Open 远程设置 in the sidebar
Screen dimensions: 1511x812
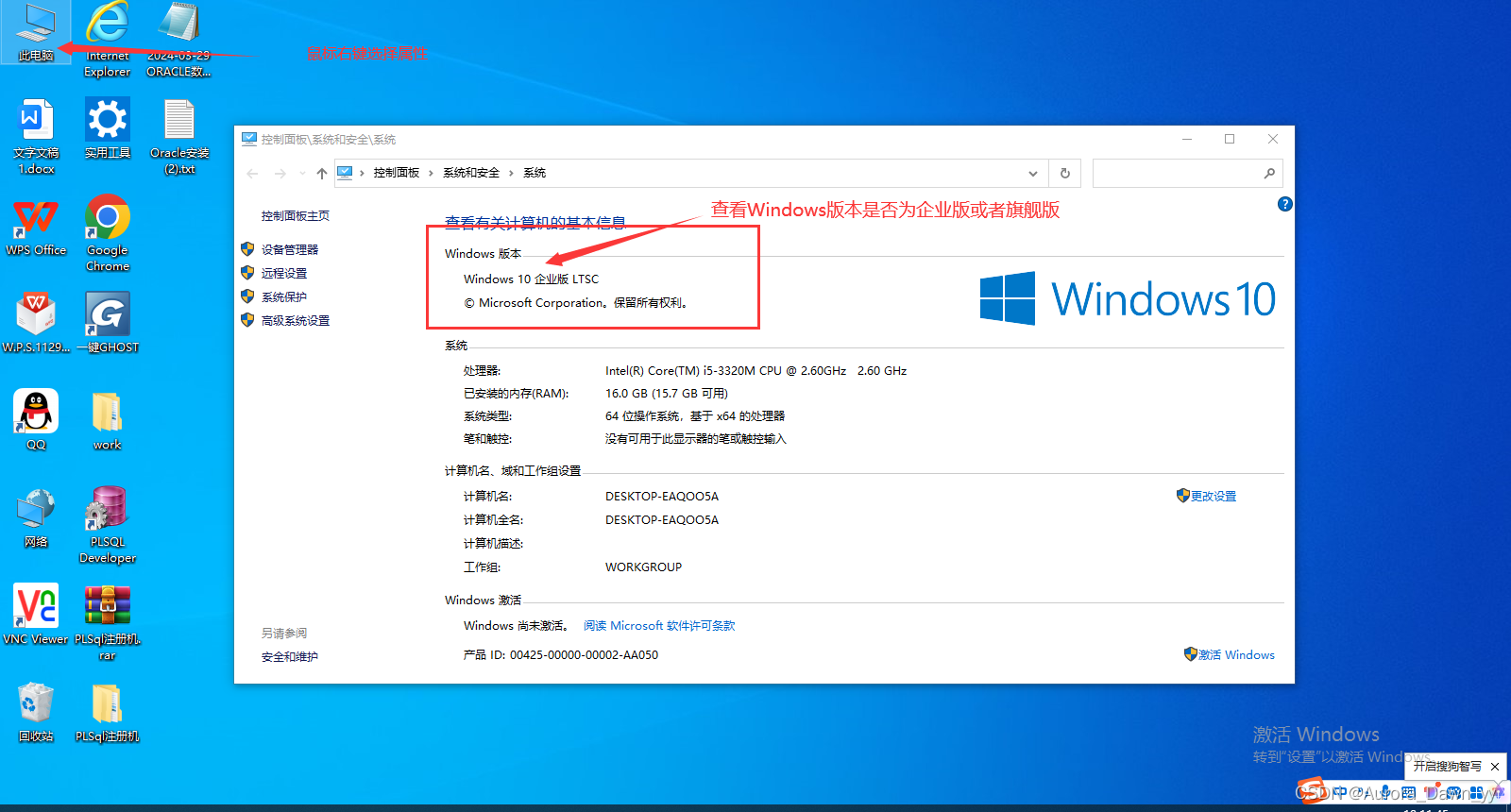coord(284,273)
